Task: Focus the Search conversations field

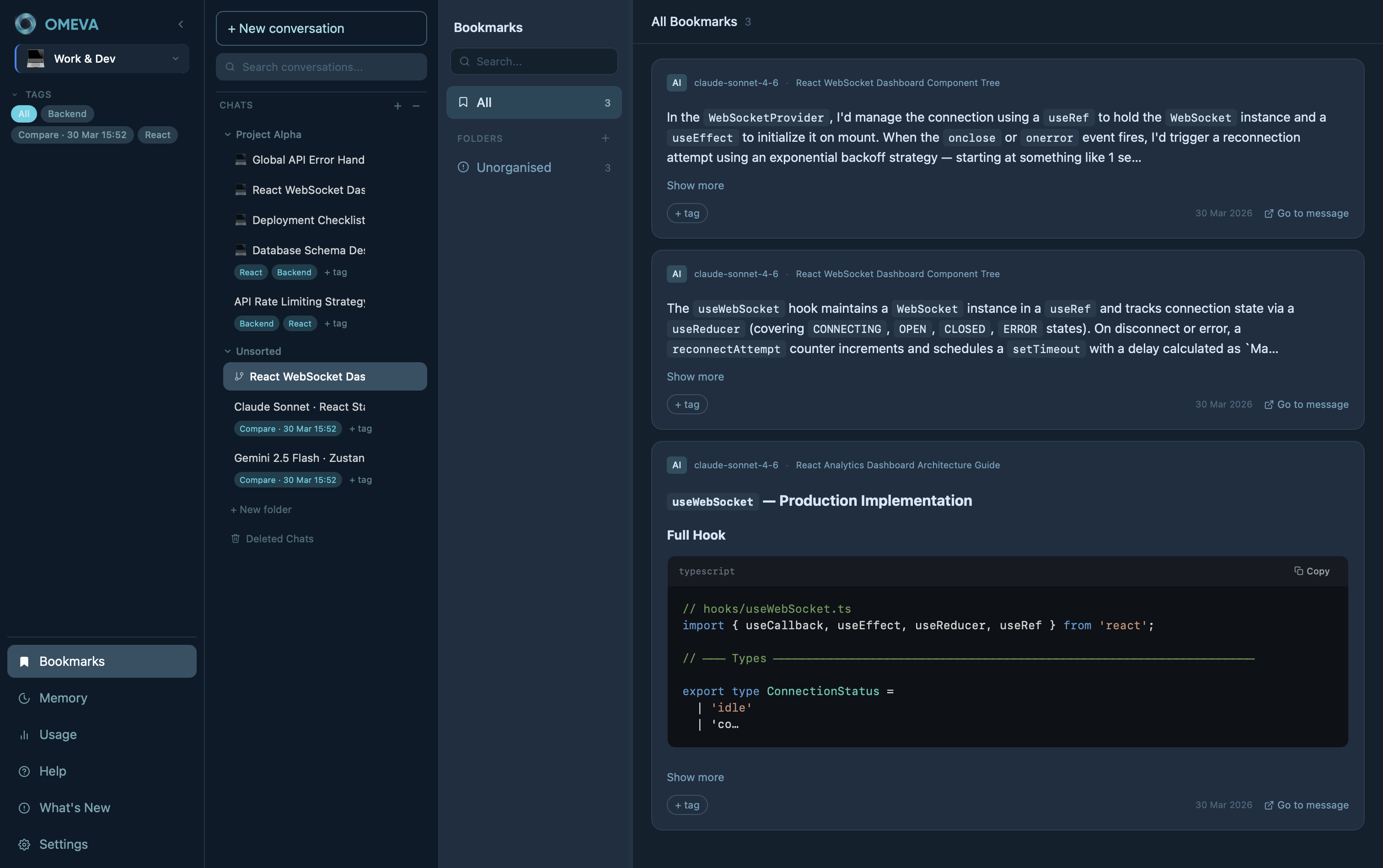Action: 321,67
